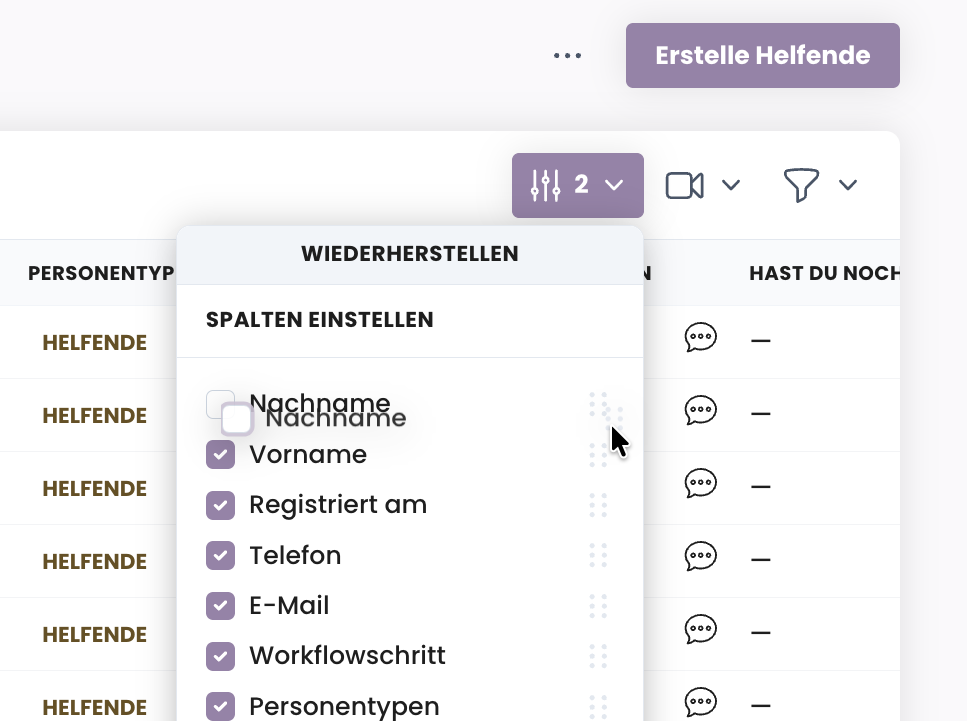
Task: Uncheck the E-Mail column checkbox
Action: click(220, 606)
